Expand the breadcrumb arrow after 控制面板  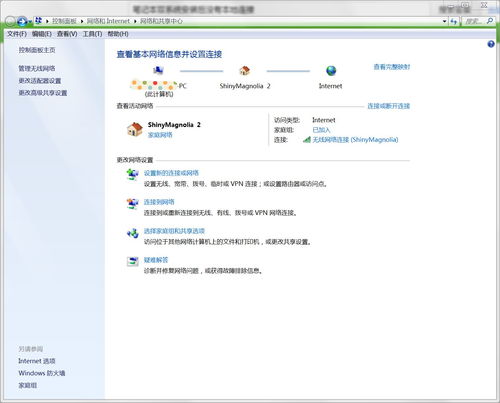tap(82, 21)
